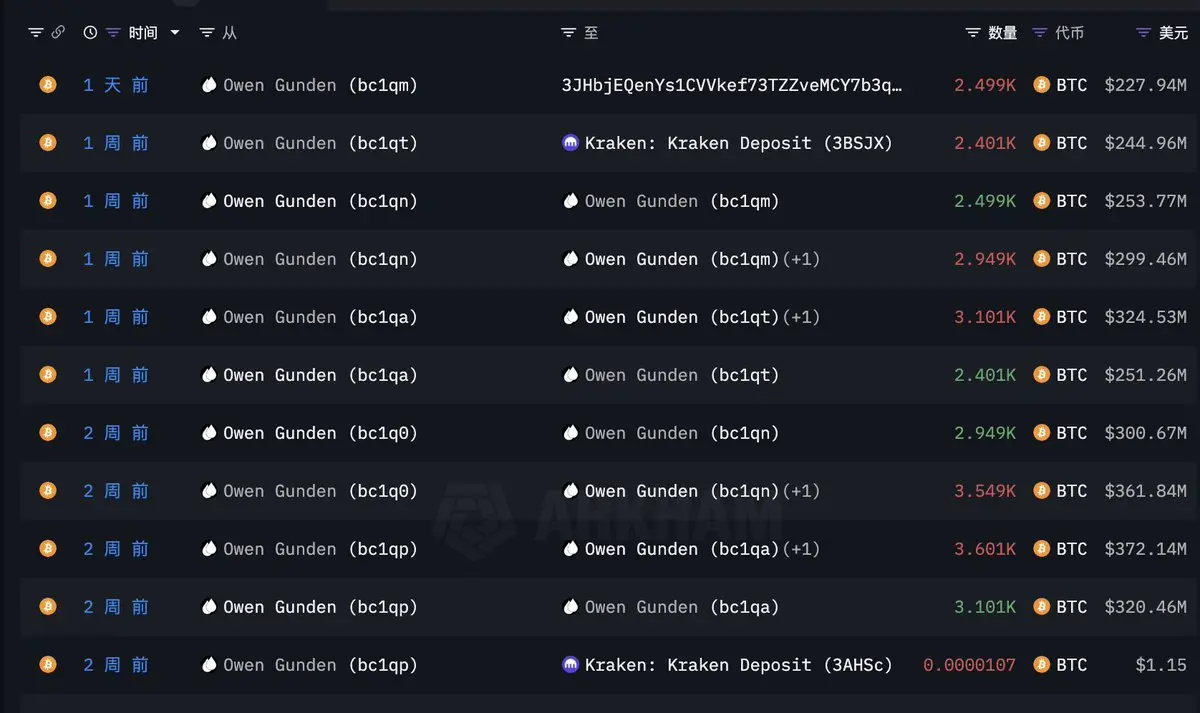Click the USD value $299.46M
The height and width of the screenshot is (713, 1200).
click(1146, 259)
